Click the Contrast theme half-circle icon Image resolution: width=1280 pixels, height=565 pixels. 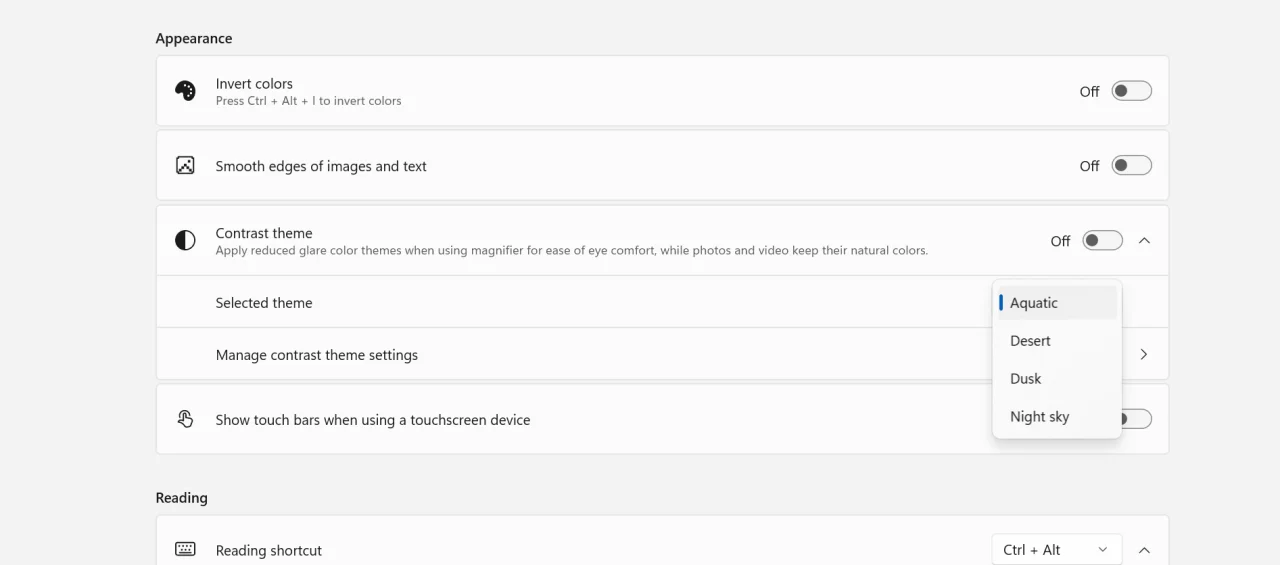point(185,240)
